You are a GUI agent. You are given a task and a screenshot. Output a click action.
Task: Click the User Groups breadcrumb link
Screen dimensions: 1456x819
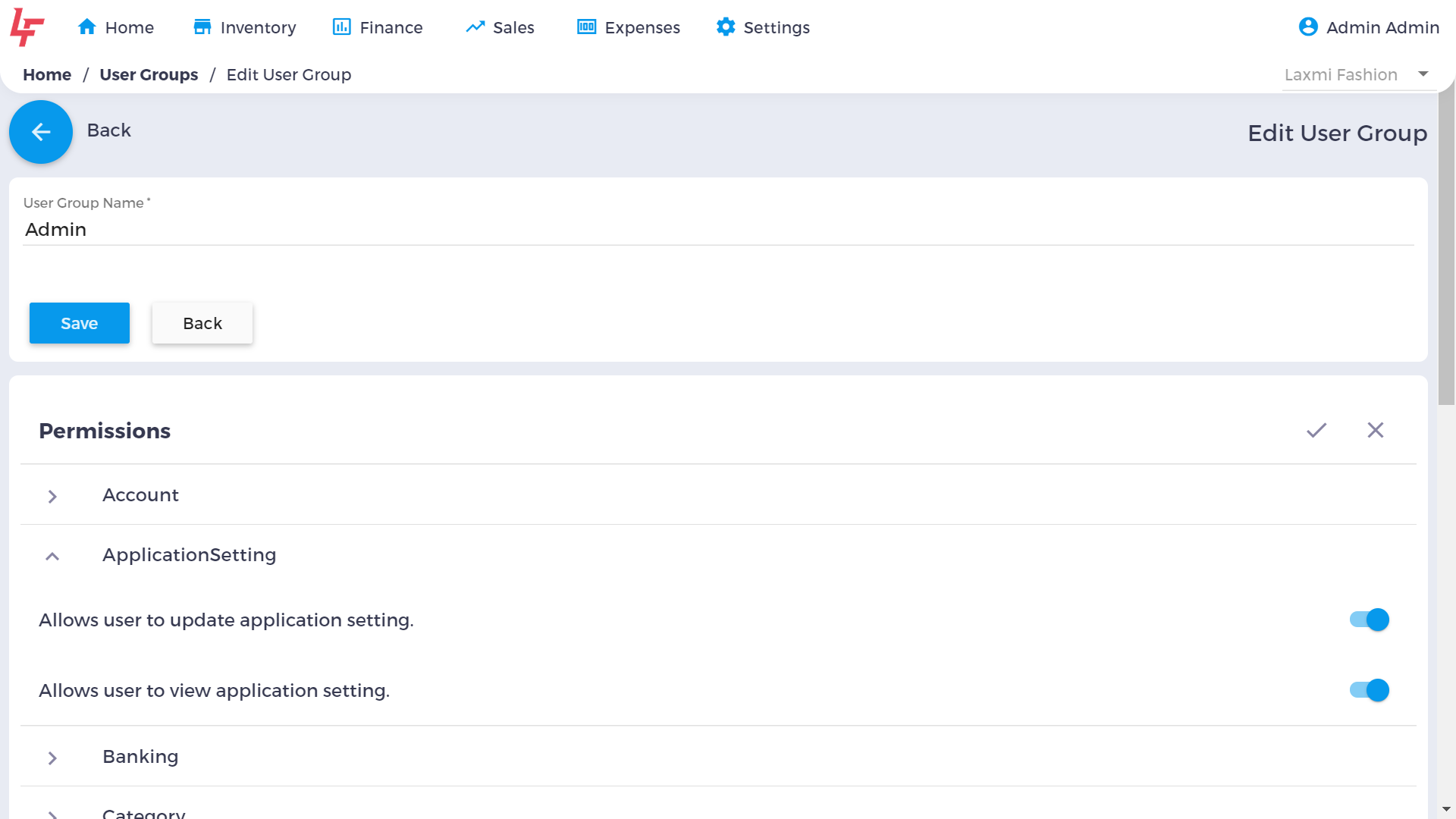tap(148, 74)
